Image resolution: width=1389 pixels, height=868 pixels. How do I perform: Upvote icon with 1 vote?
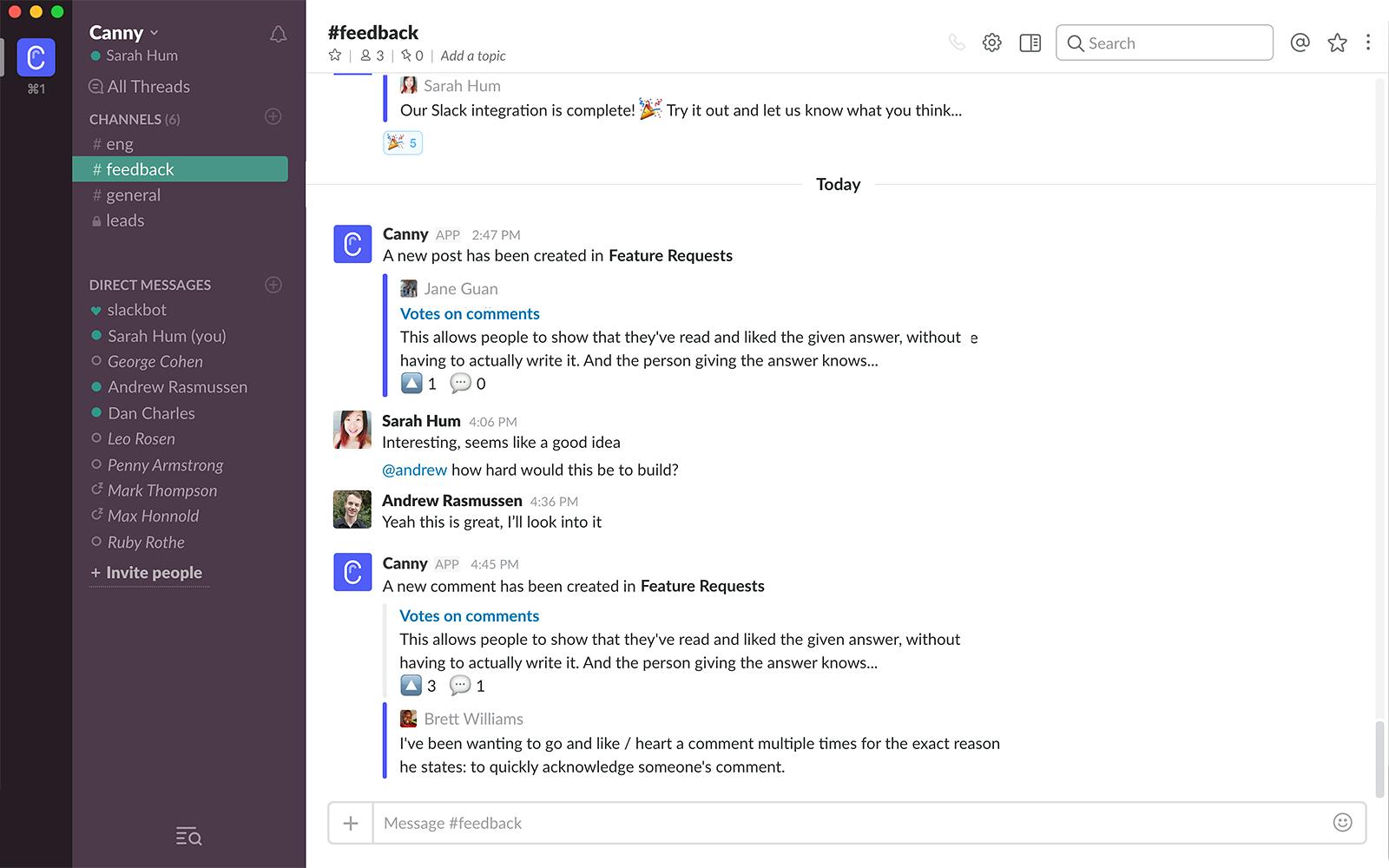click(411, 383)
